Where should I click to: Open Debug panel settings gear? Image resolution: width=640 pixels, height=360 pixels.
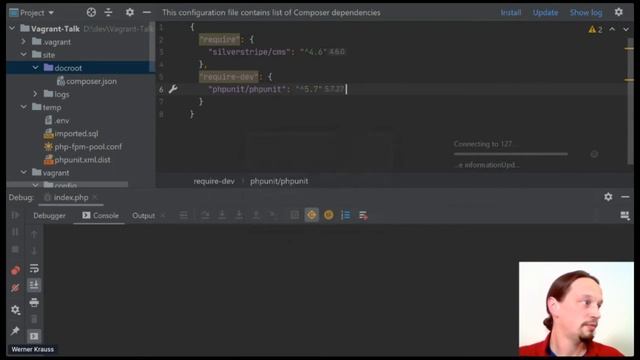tap(608, 197)
